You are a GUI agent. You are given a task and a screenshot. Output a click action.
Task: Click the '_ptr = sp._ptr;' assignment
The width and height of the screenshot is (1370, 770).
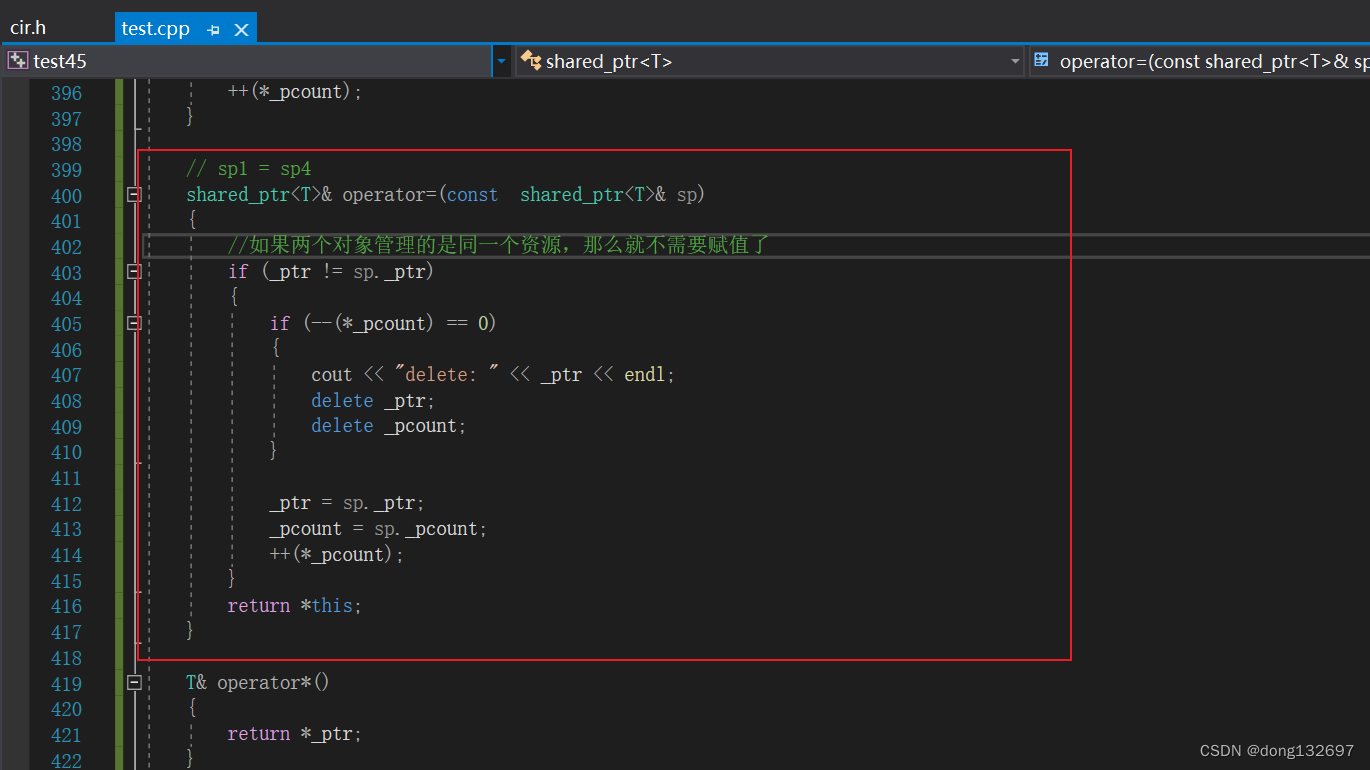point(347,503)
